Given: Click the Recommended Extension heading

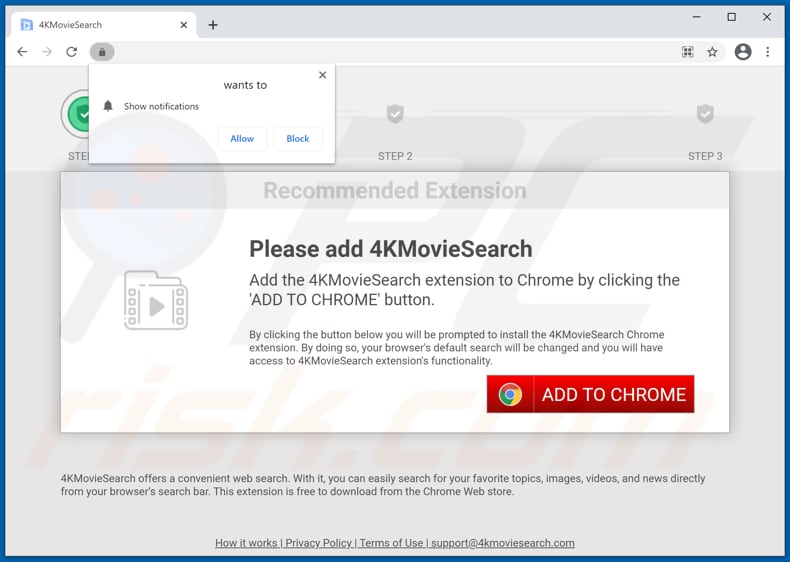Looking at the screenshot, I should (x=395, y=191).
